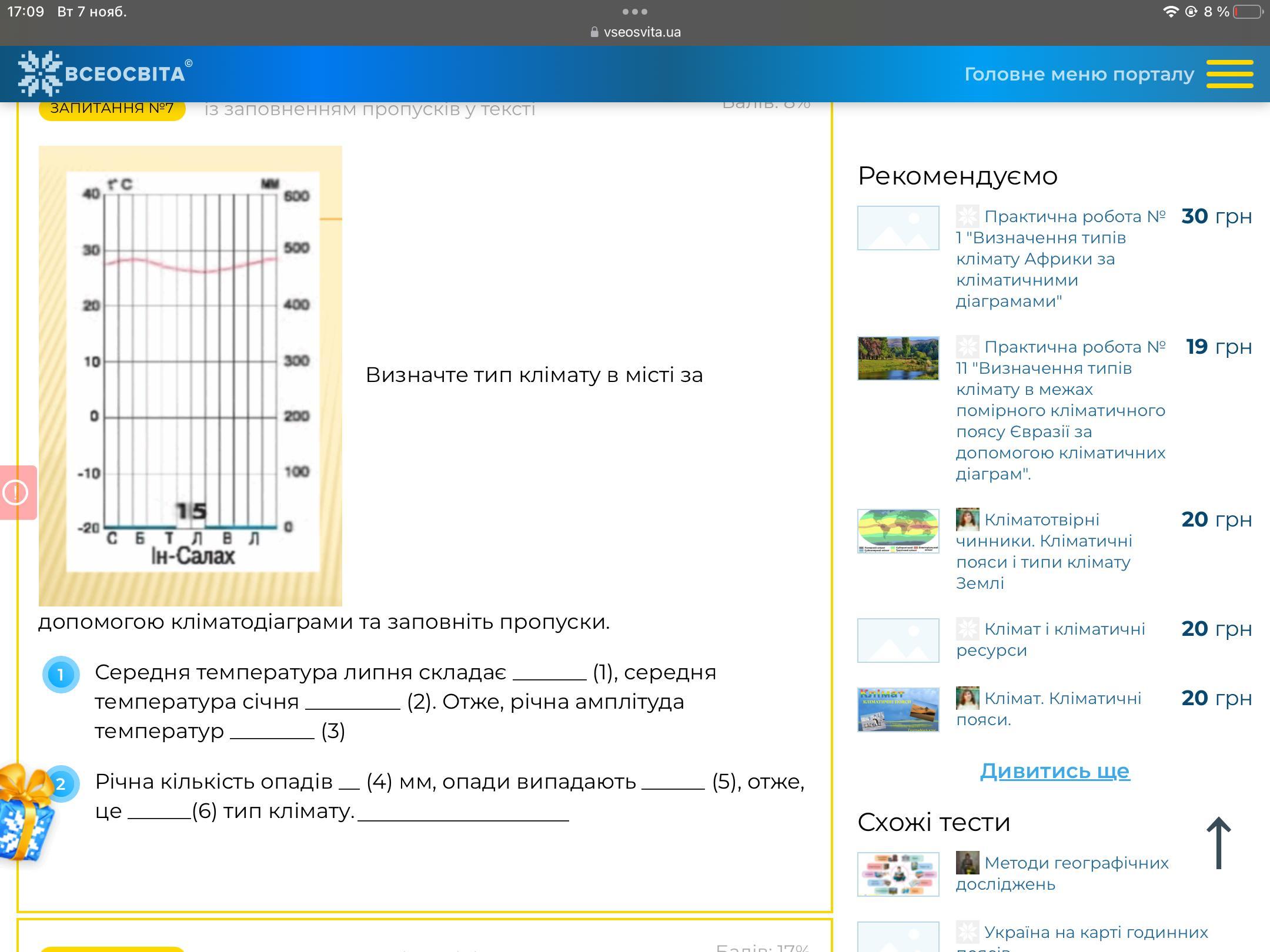Open link Кліматотвірні чинники. Кліматичні пояси
This screenshot has width=1270, height=952.
(x=1044, y=551)
